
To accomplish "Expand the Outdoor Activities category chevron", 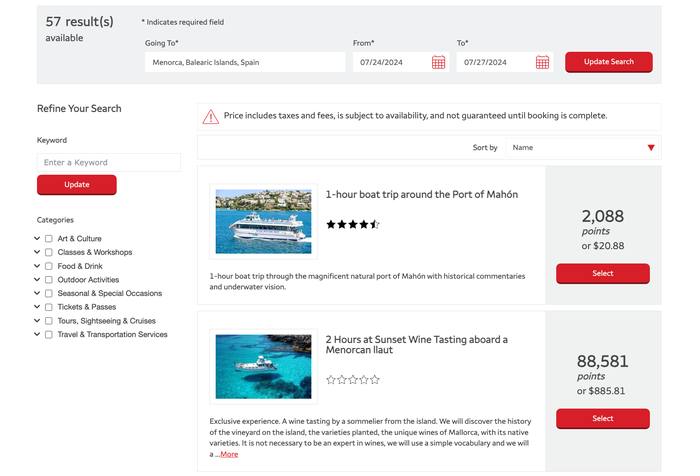I will 37,280.
